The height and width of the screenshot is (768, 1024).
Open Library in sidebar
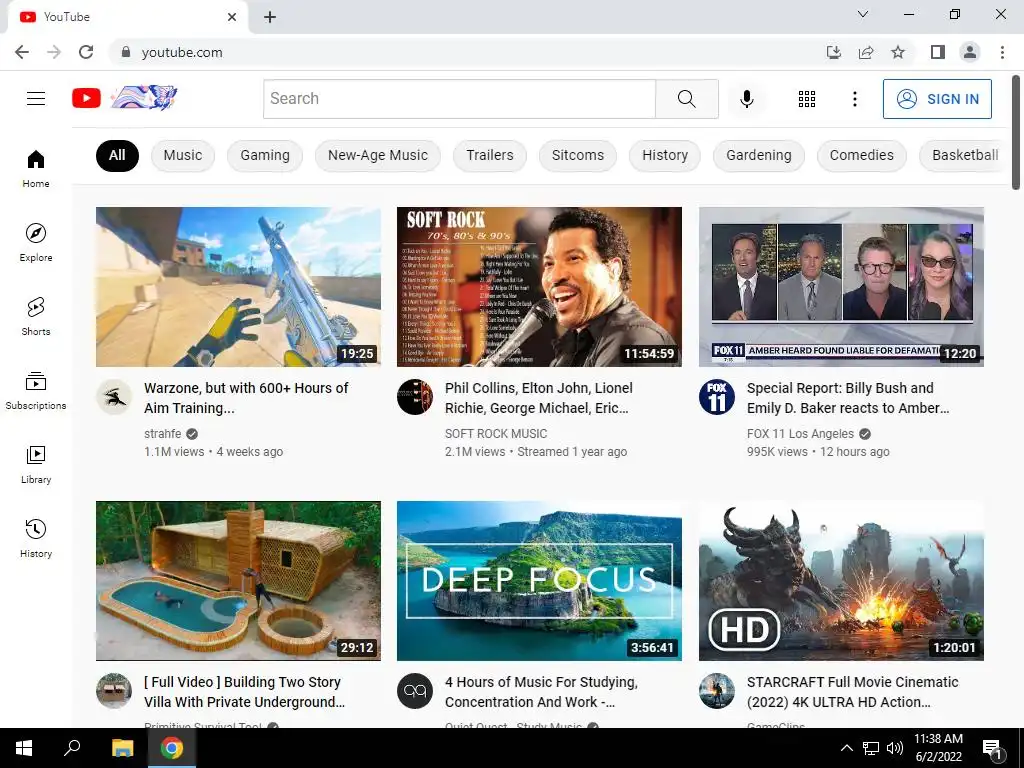click(36, 464)
